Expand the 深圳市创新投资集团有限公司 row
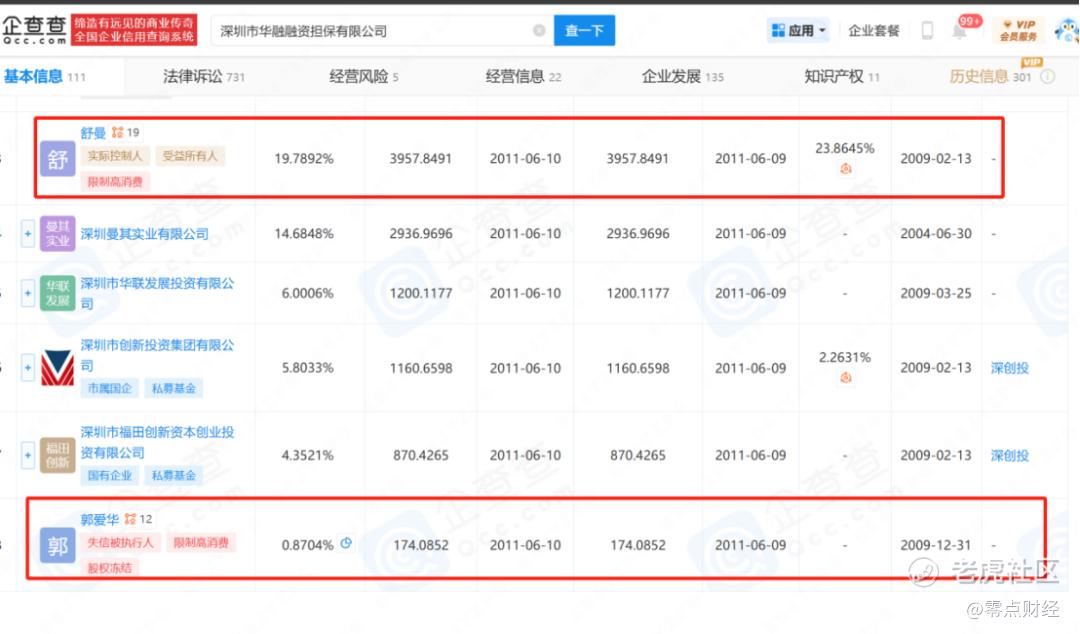 click(x=28, y=367)
